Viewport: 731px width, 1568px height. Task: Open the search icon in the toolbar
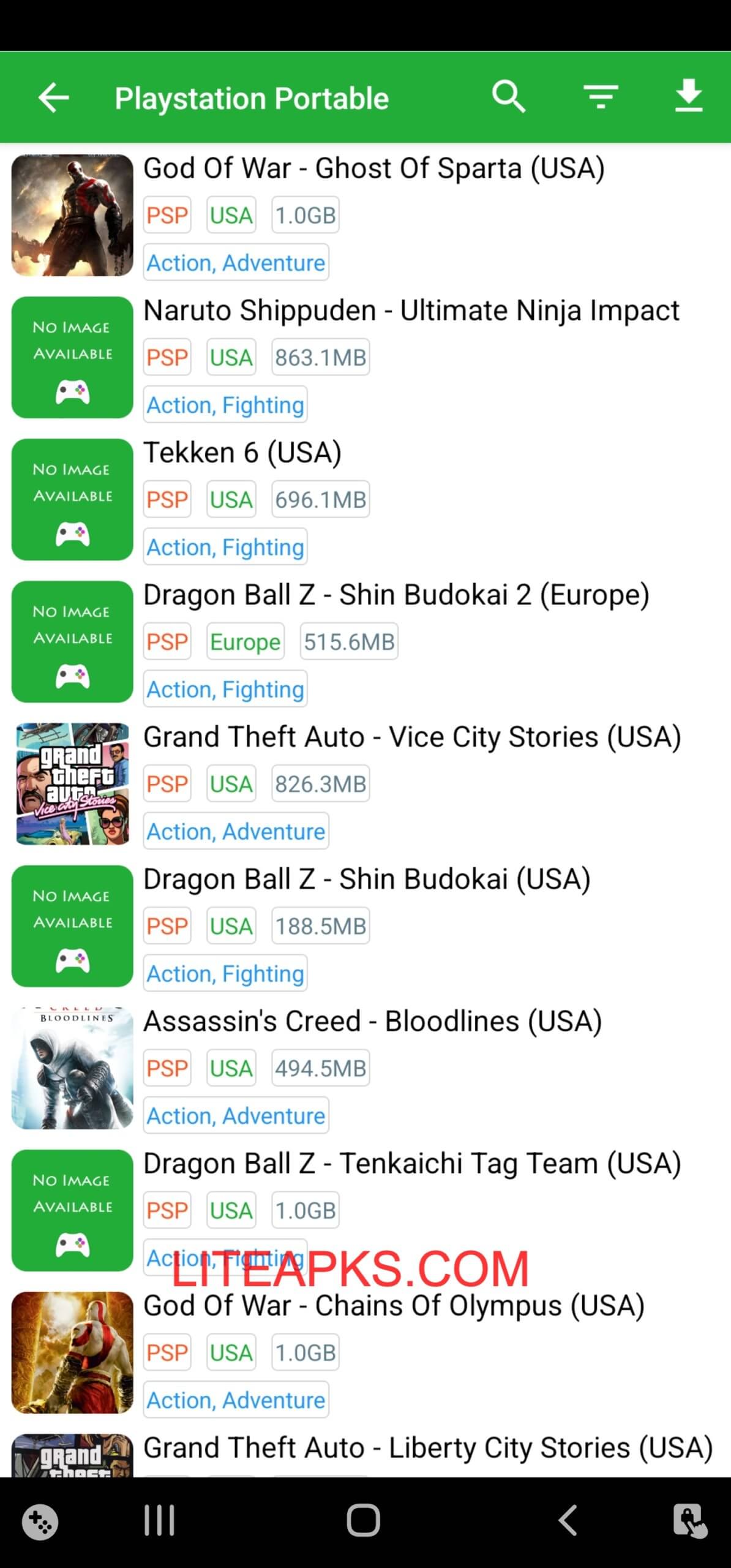point(509,97)
